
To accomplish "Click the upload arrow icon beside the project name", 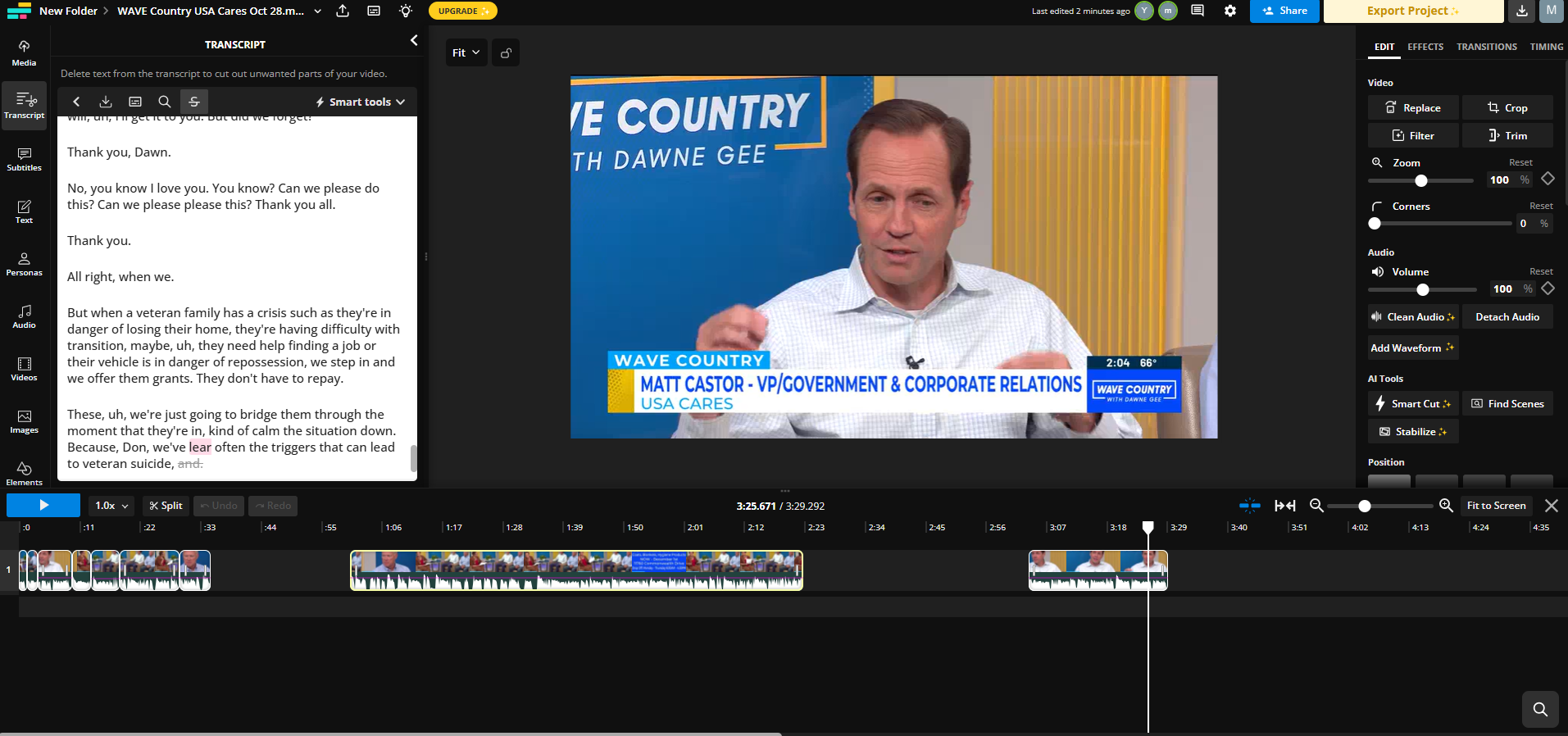I will tap(343, 11).
